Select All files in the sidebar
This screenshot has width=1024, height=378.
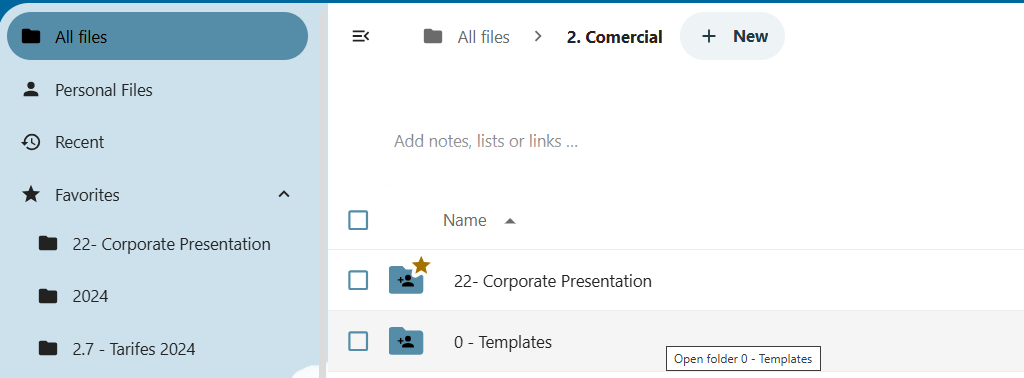pyautogui.click(x=157, y=37)
